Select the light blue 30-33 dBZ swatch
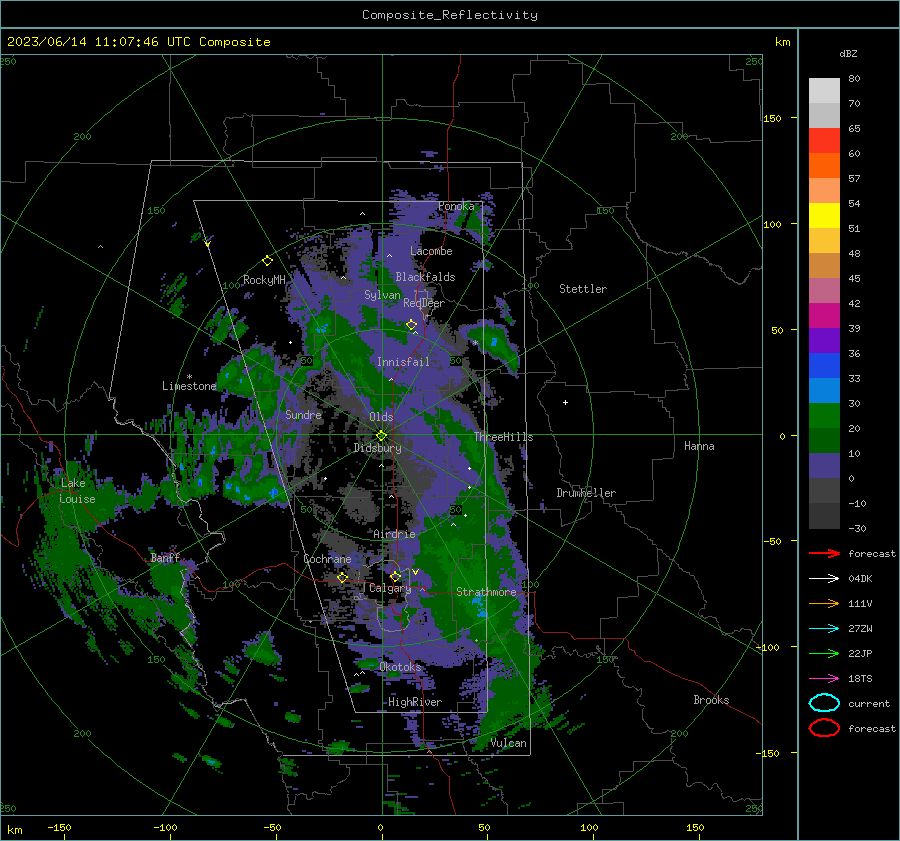900x841 pixels. [824, 390]
